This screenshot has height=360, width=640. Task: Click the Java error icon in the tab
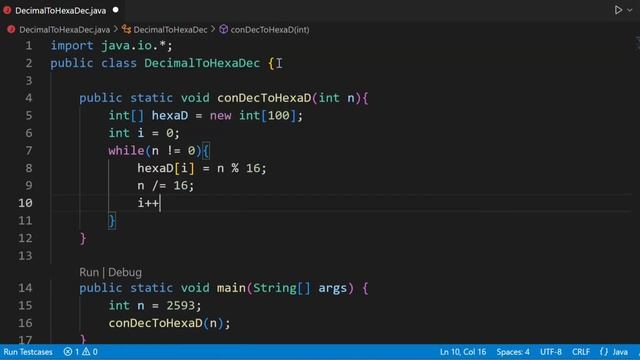coord(7,10)
